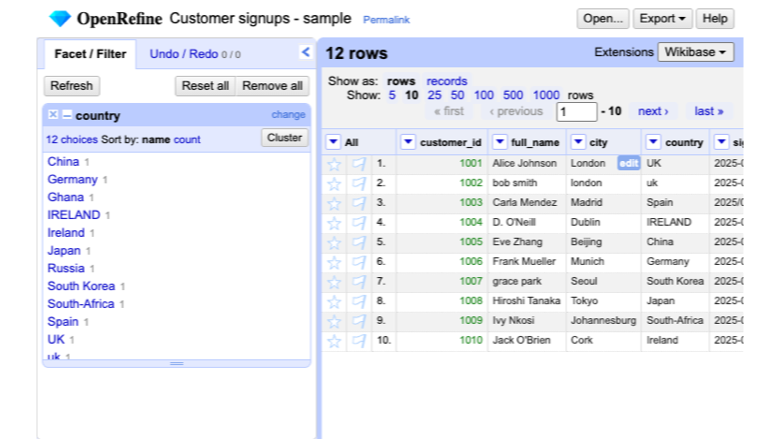Star row 3 Carla Mendez

[x=334, y=203]
